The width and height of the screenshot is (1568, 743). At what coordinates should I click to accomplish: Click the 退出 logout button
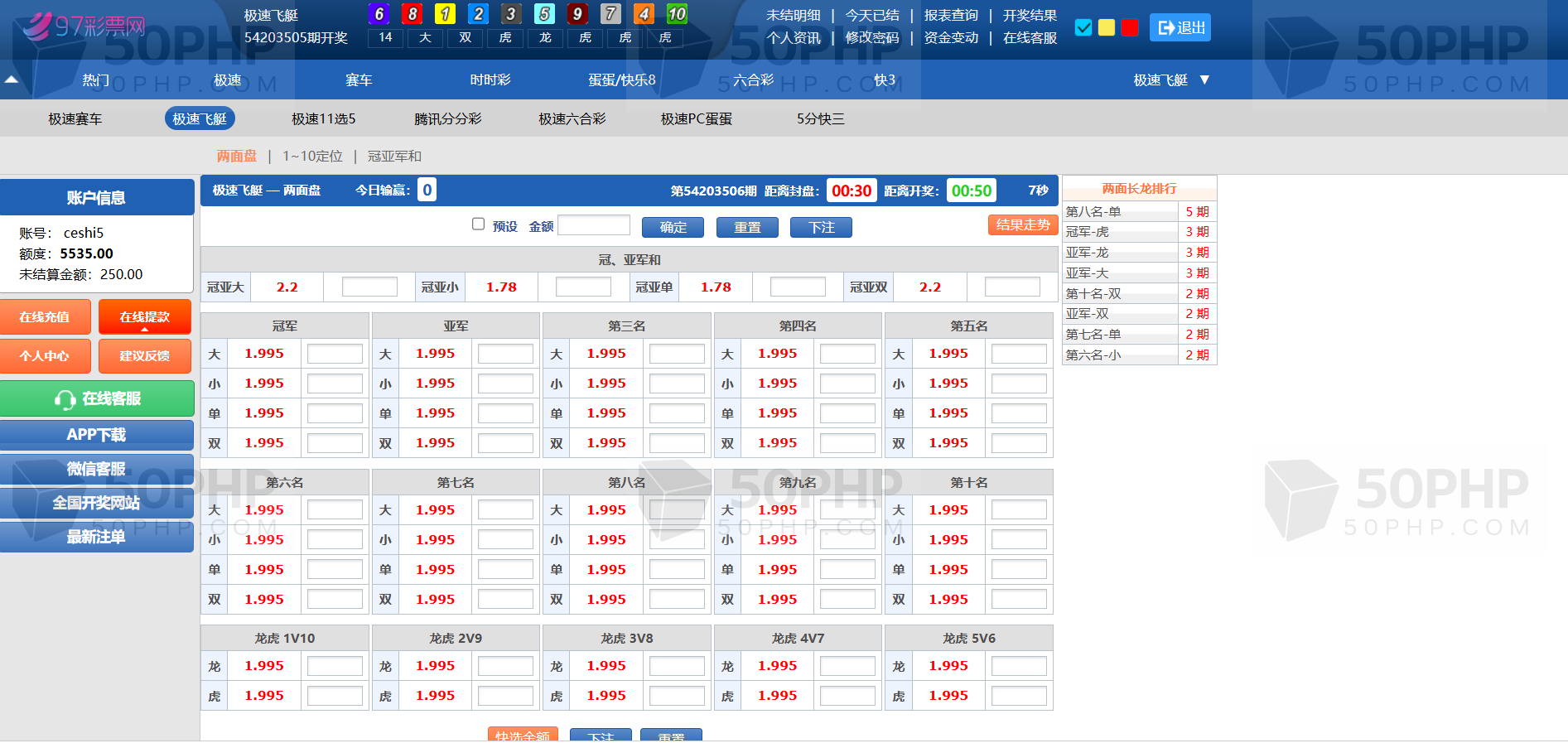[1180, 28]
